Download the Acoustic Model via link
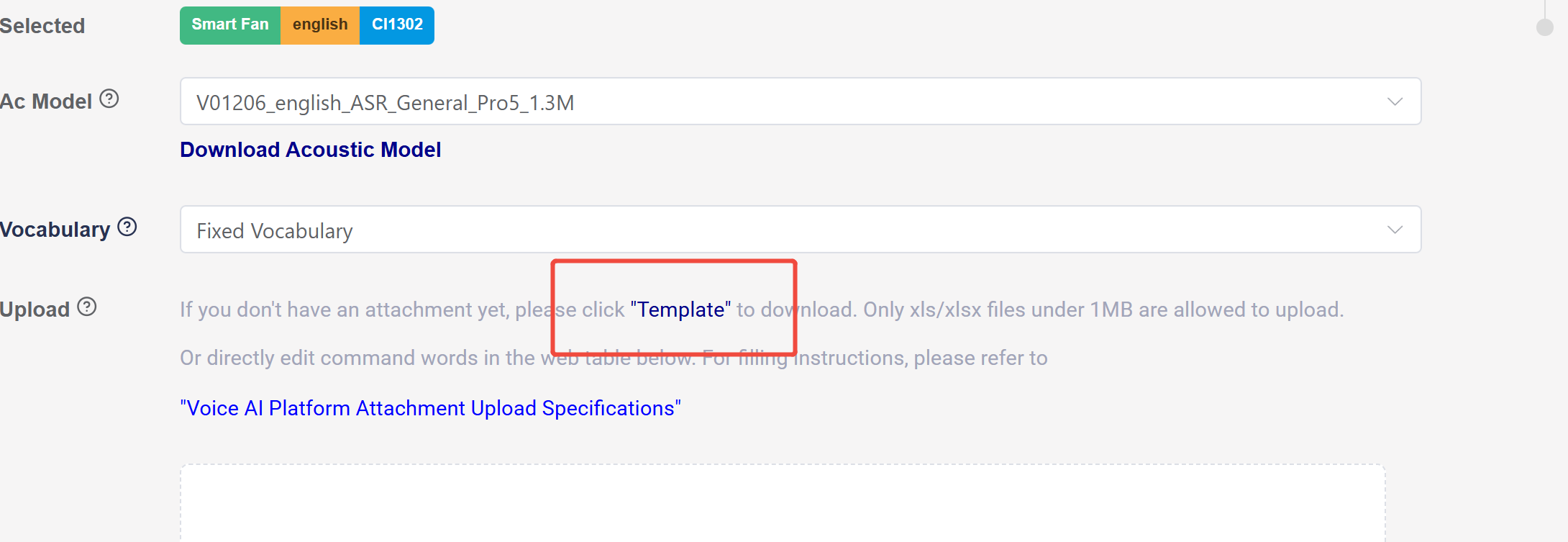 tap(310, 150)
